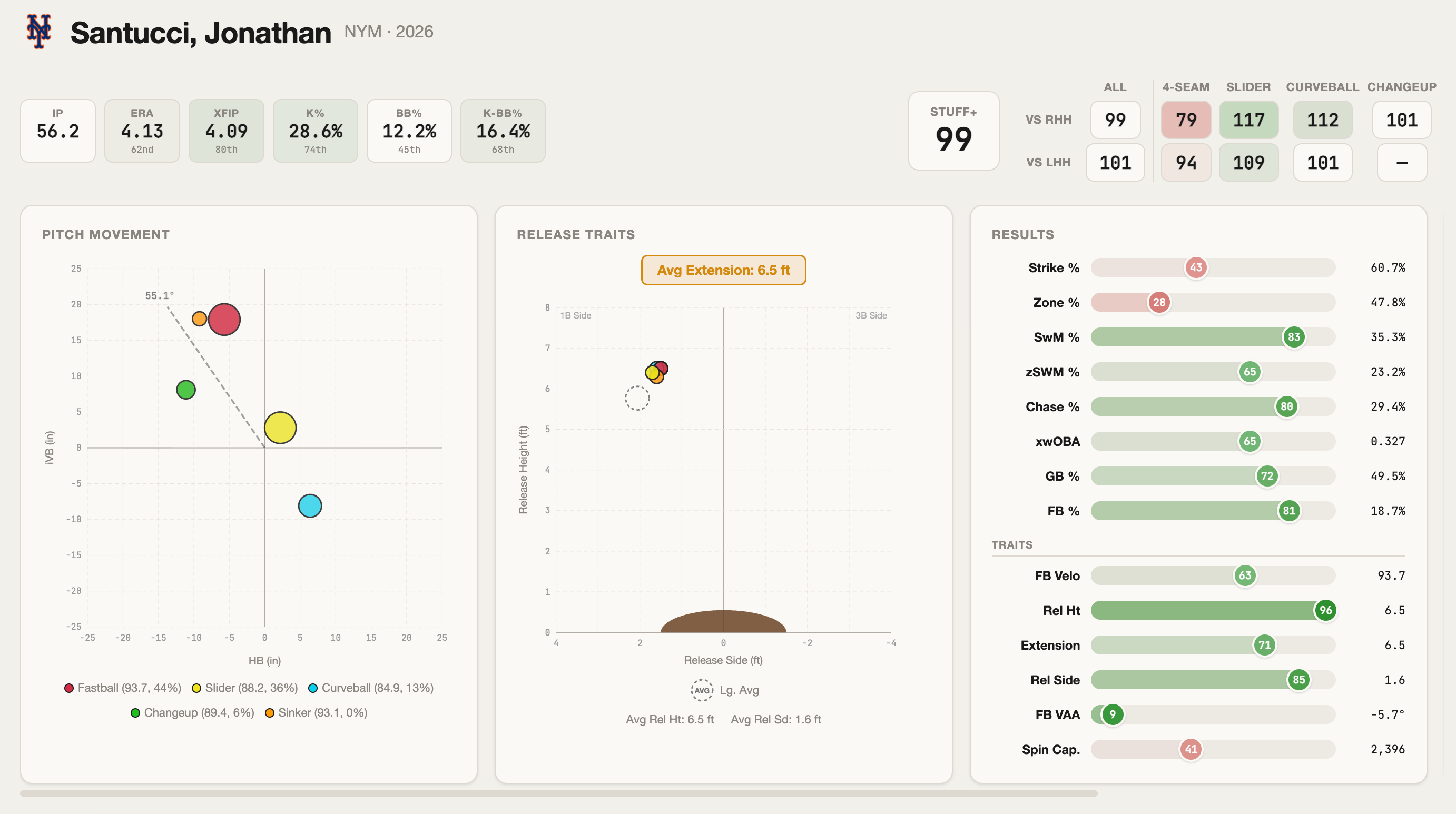This screenshot has height=814, width=1456.
Task: Click Changeup vs RHH value 101
Action: point(1402,120)
